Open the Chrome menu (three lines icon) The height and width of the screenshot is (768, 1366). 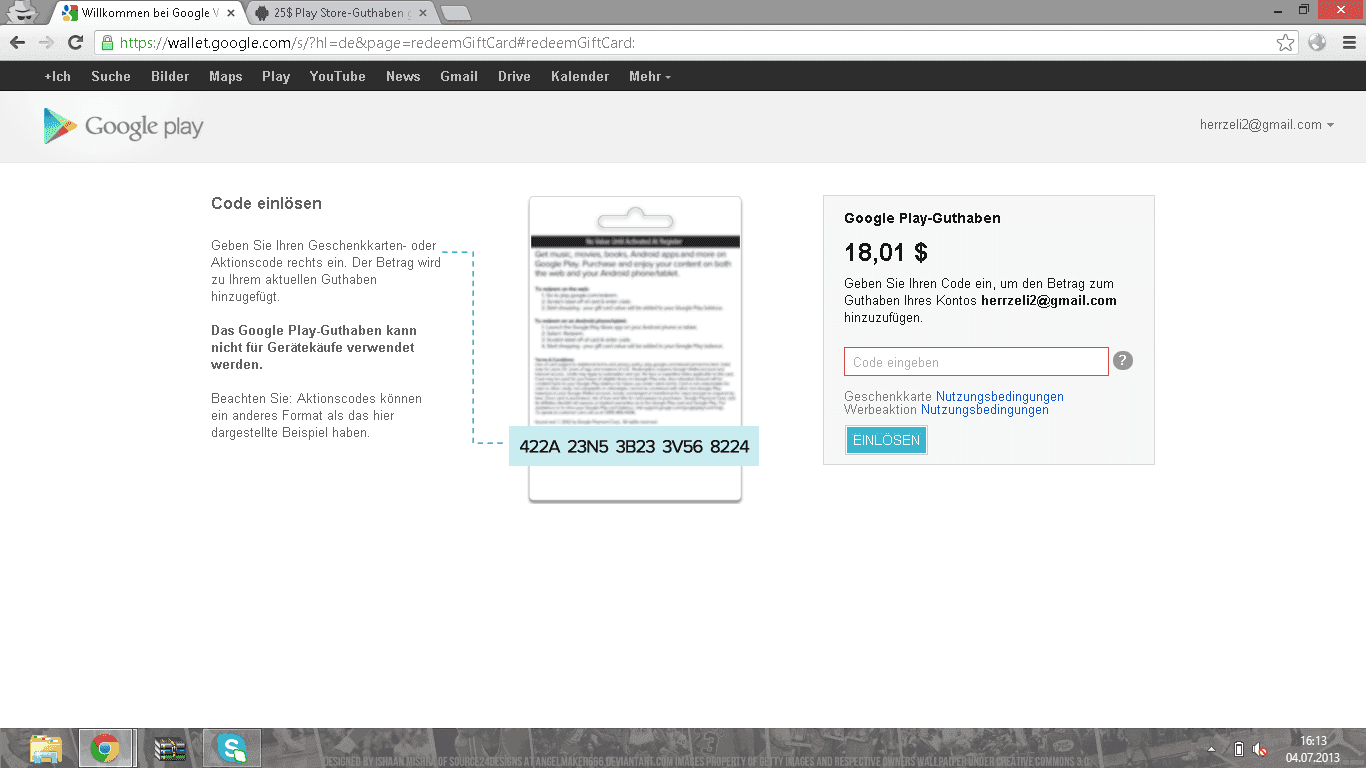[1349, 42]
